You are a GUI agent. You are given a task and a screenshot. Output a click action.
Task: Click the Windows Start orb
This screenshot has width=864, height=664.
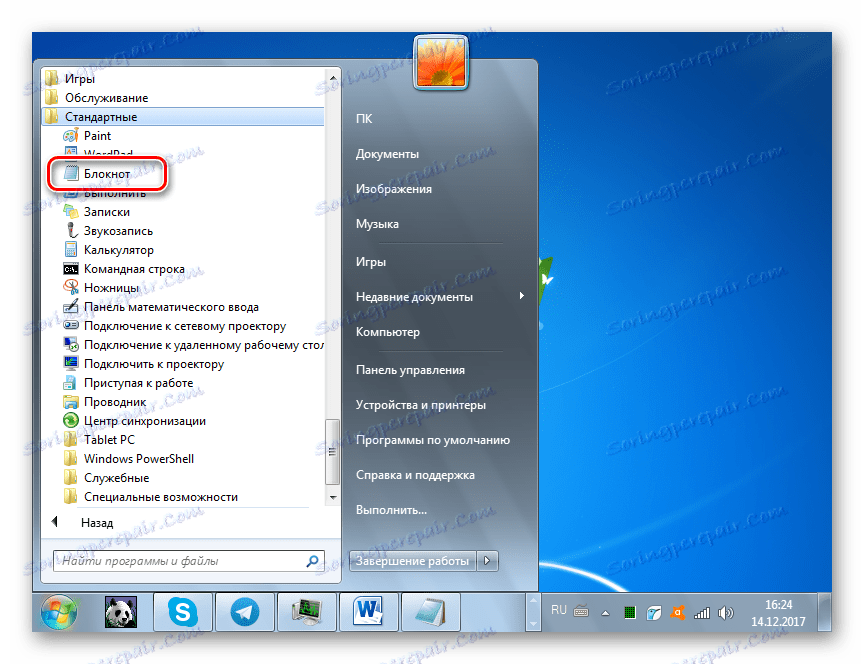[x=58, y=612]
